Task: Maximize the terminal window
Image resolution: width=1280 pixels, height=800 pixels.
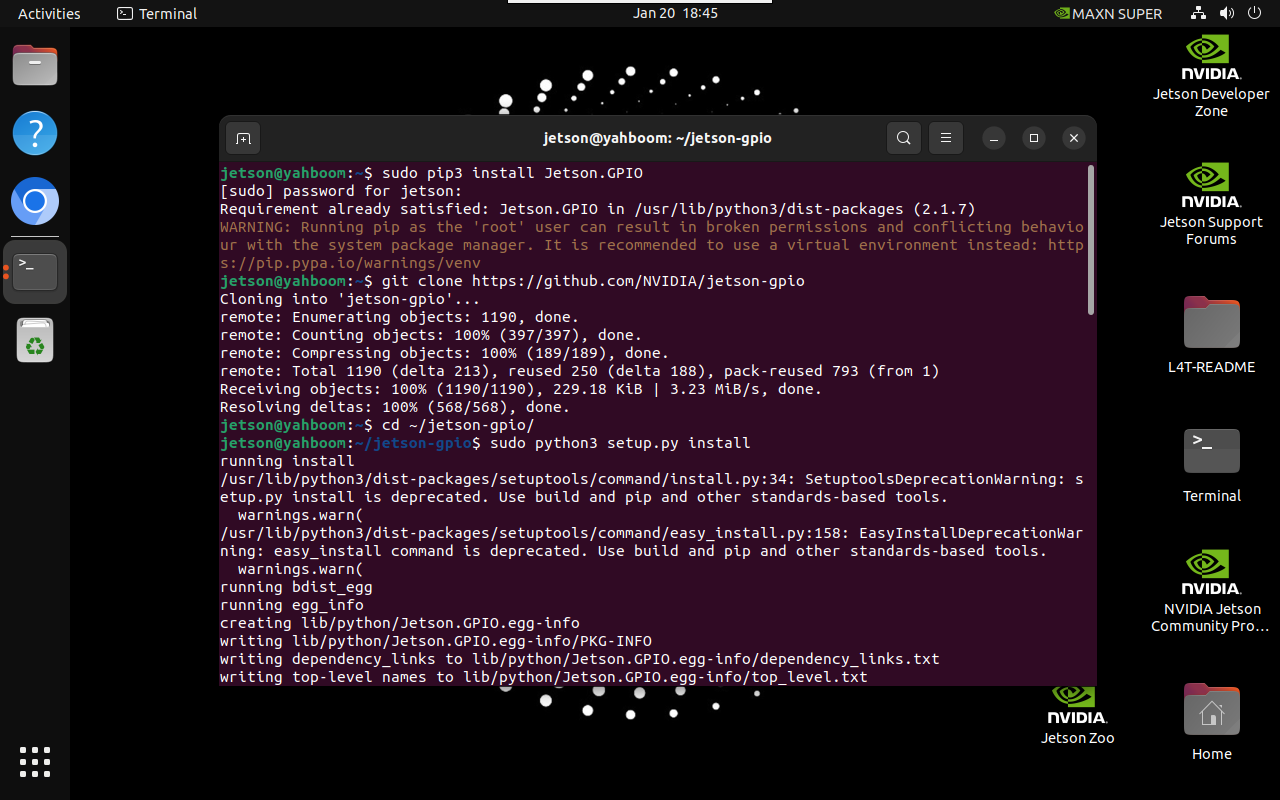Action: coord(1034,138)
